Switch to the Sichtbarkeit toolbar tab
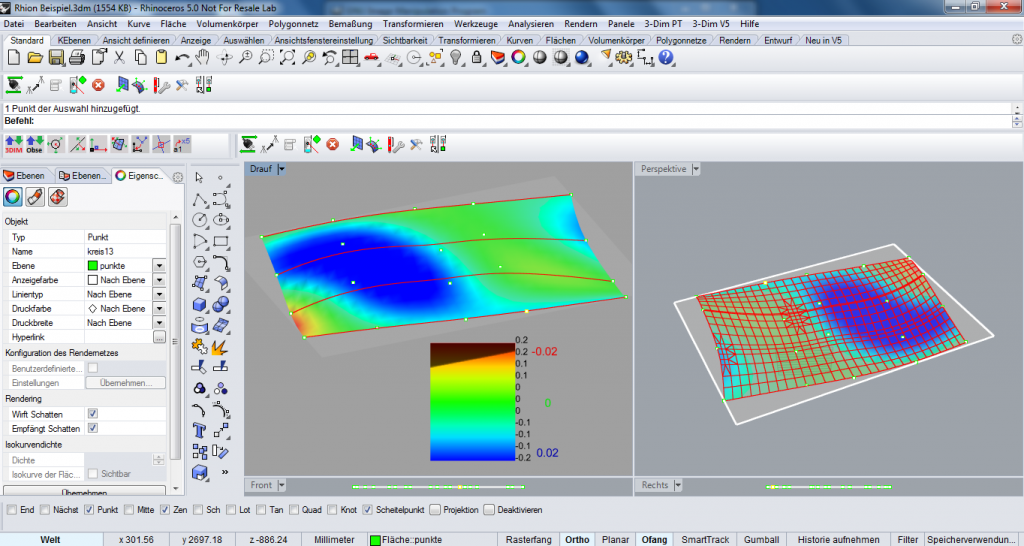The image size is (1024, 546). [x=405, y=40]
